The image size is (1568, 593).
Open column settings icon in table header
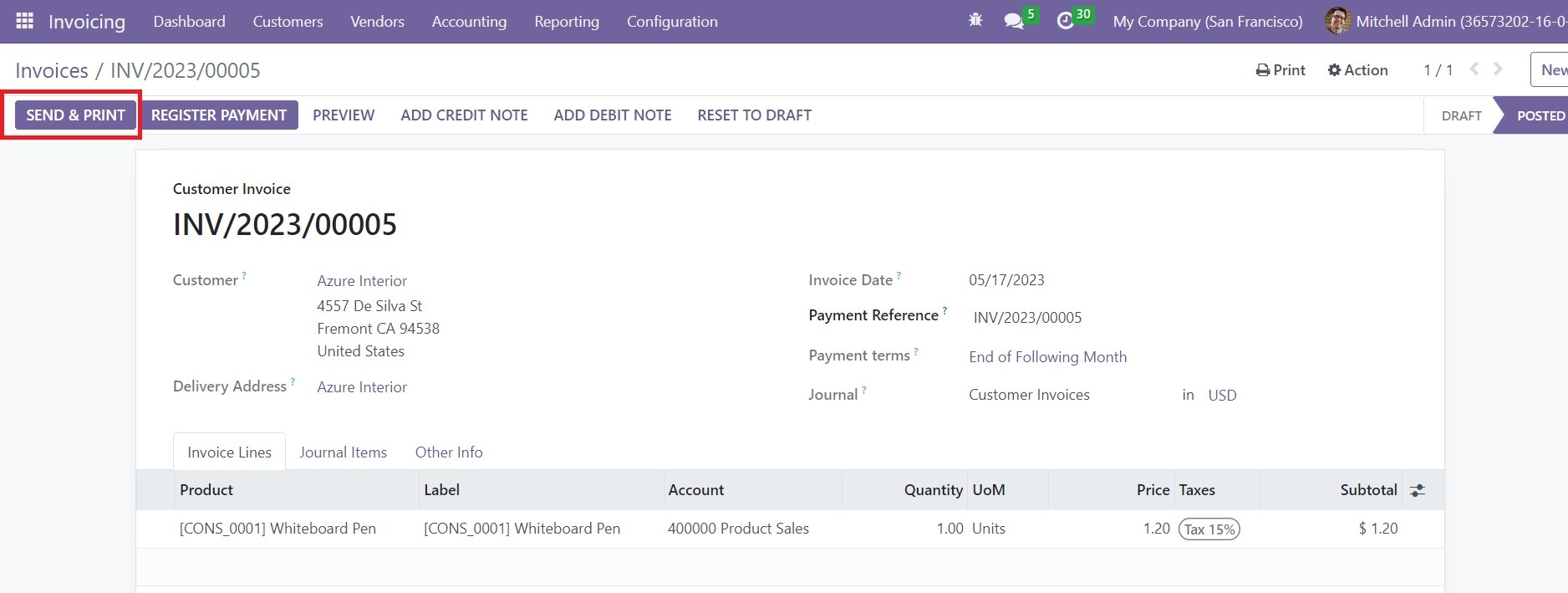(x=1417, y=490)
